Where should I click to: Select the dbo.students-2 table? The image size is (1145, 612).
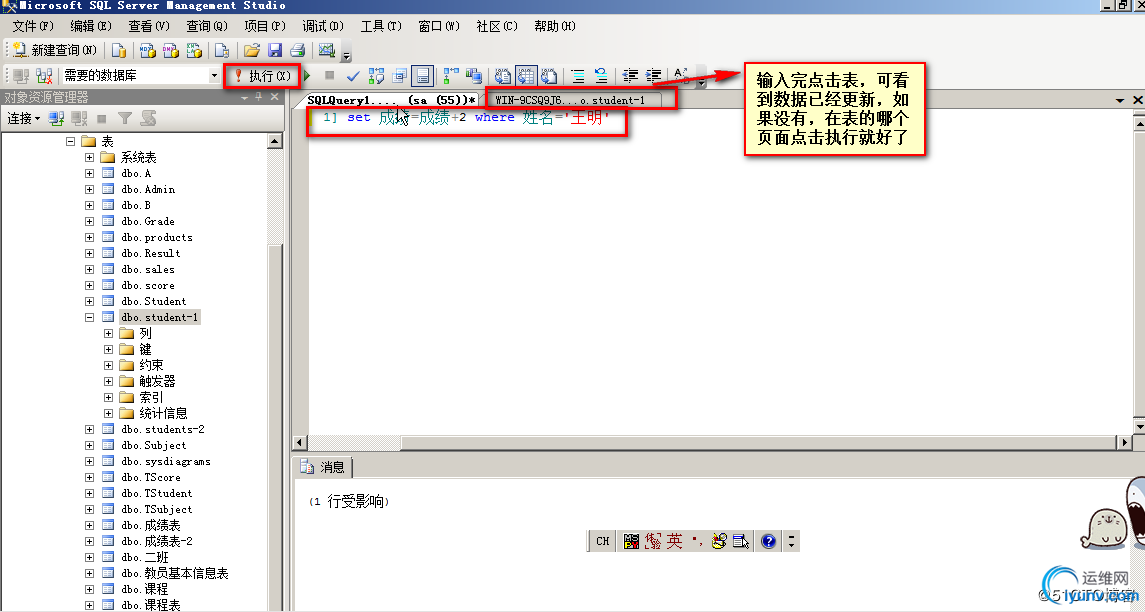[x=163, y=429]
